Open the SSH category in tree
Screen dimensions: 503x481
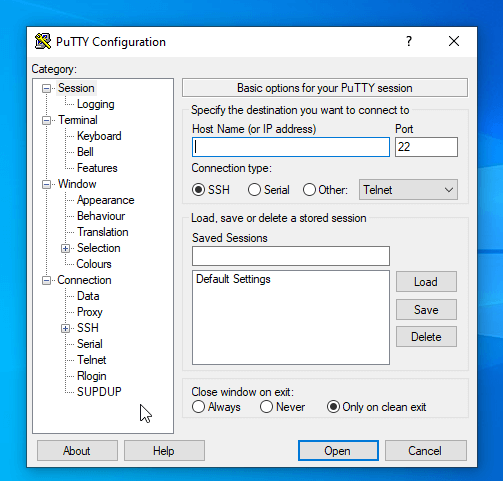pyautogui.click(x=88, y=328)
